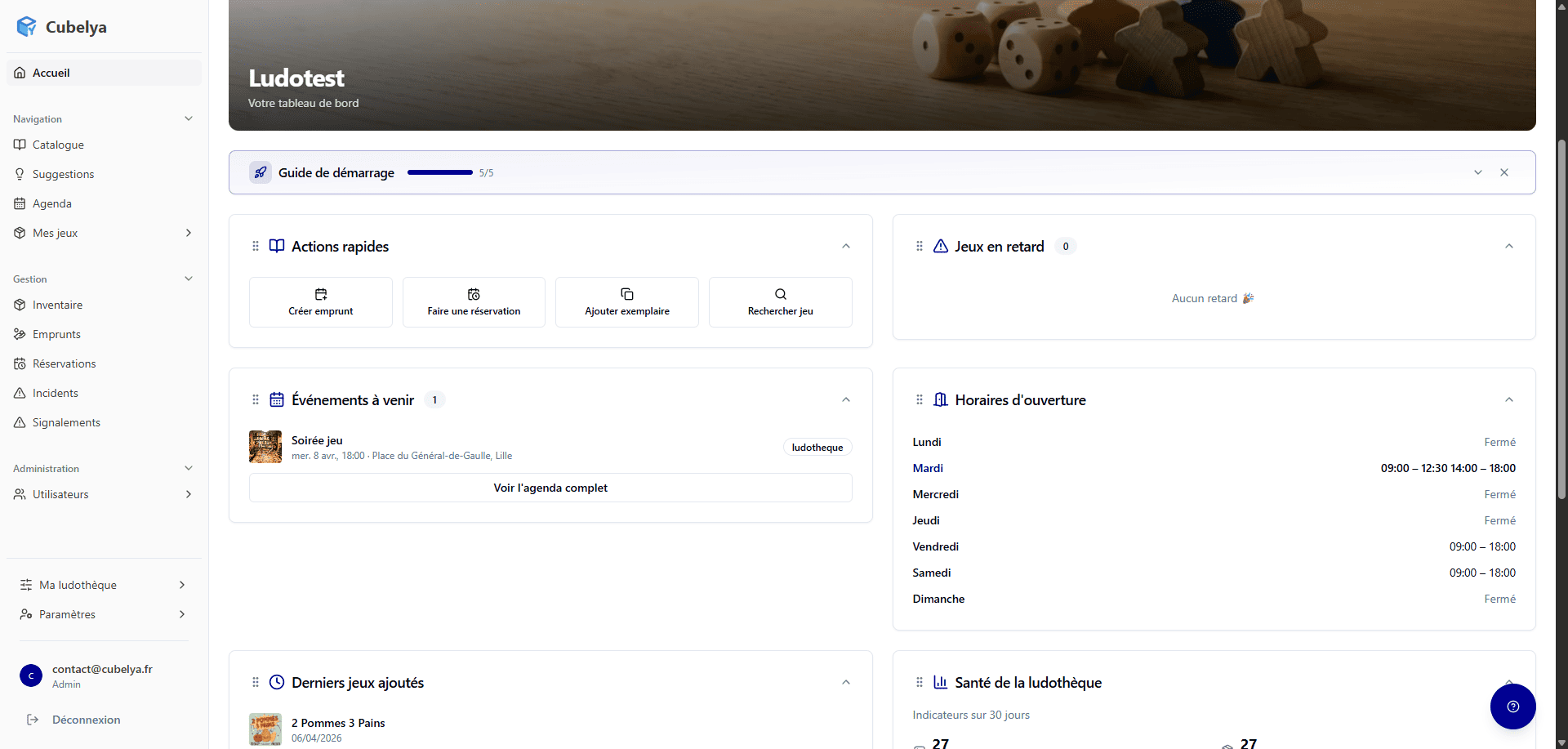Screen dimensions: 1568x749
Task: Collapse the Horaires d'ouverture card
Action: 1509,399
